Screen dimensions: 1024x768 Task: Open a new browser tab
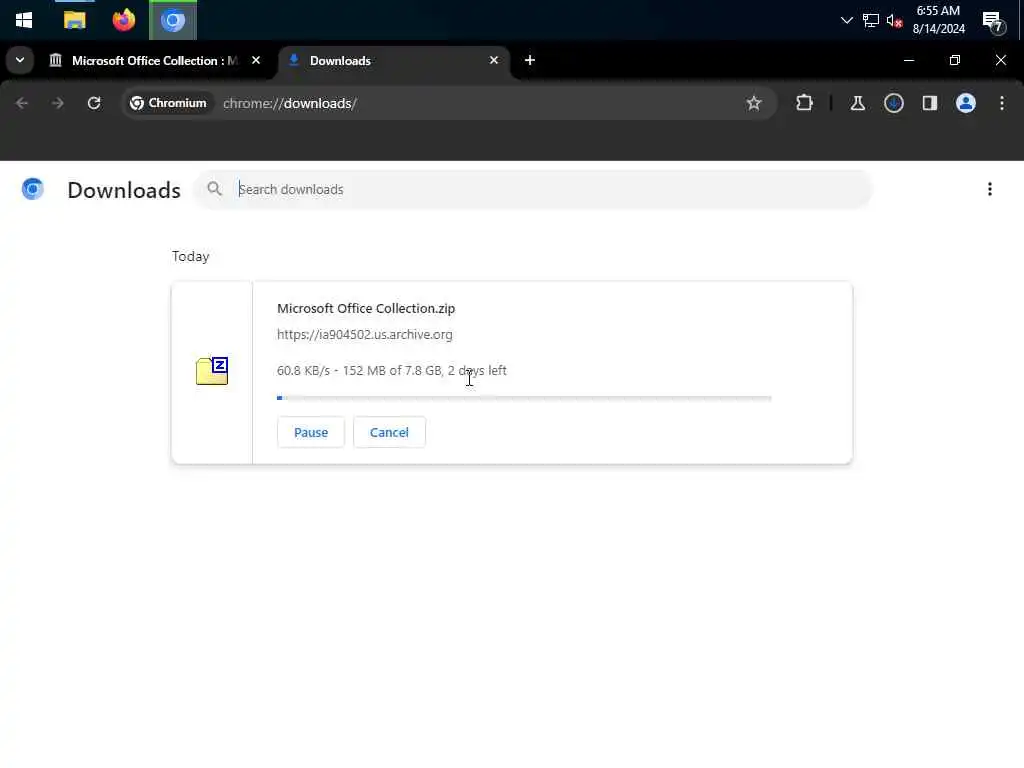pos(530,60)
